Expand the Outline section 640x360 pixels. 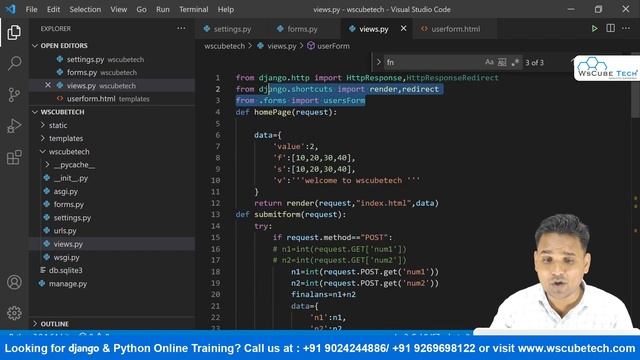(x=54, y=324)
